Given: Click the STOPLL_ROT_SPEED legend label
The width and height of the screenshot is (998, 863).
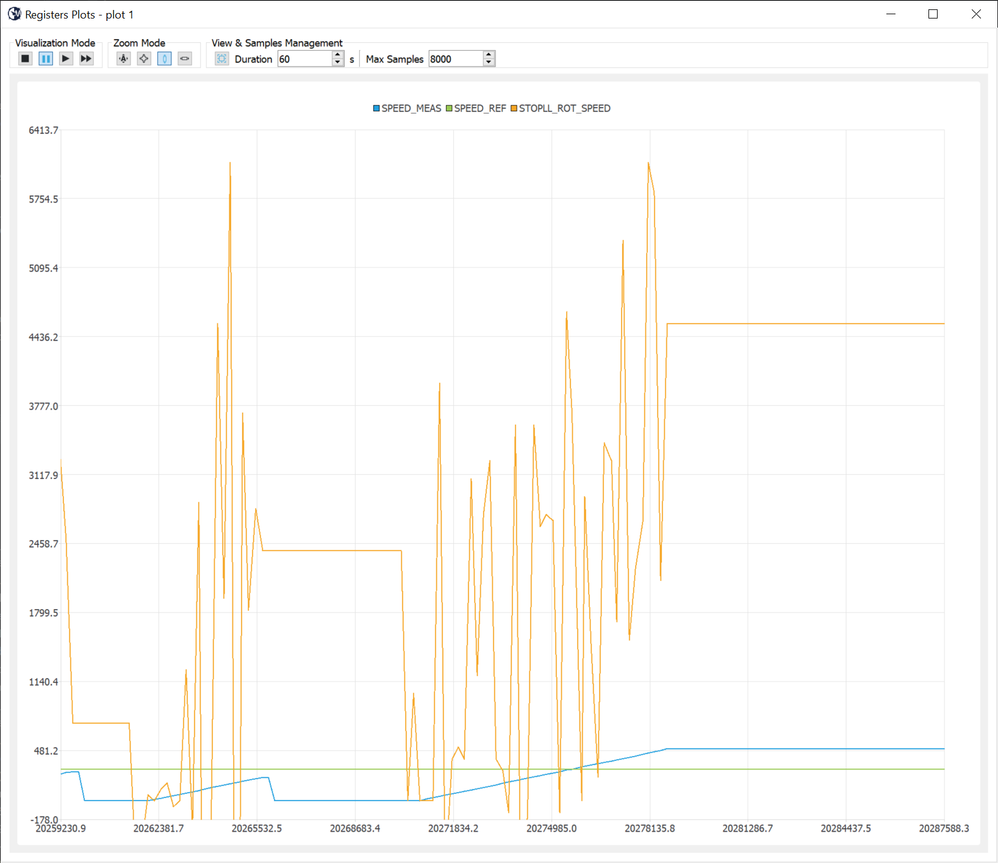Looking at the screenshot, I should point(565,108).
